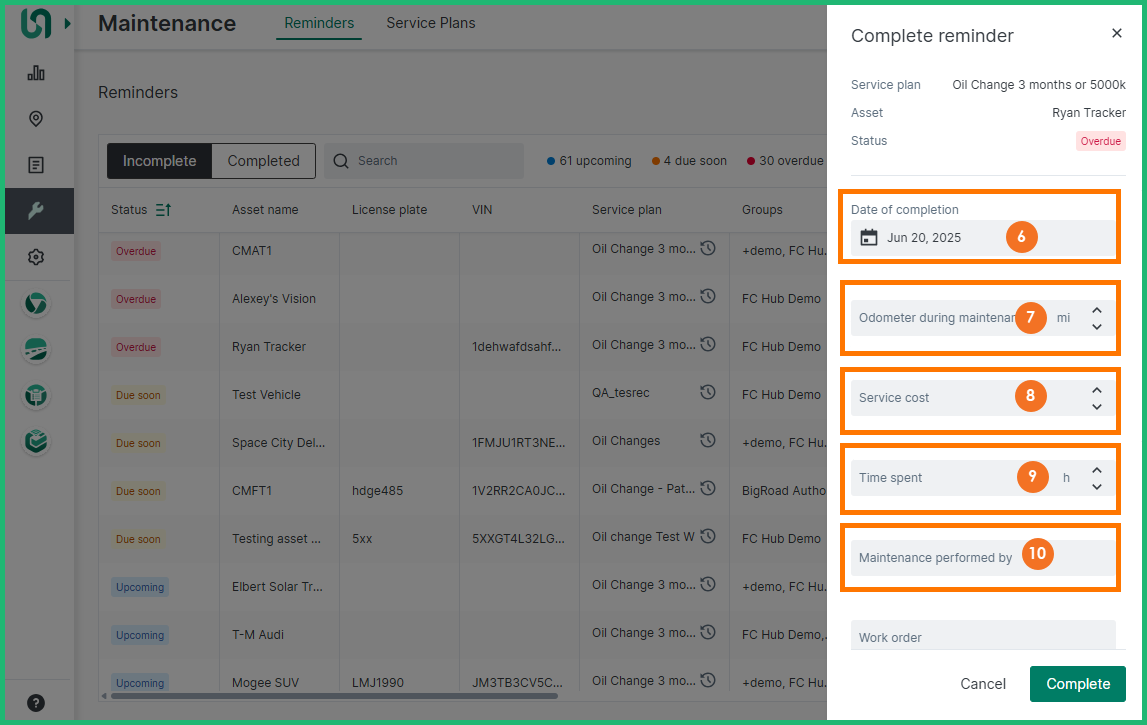
Task: Expand the sidebar using the arrow by logo
Action: tap(67, 23)
